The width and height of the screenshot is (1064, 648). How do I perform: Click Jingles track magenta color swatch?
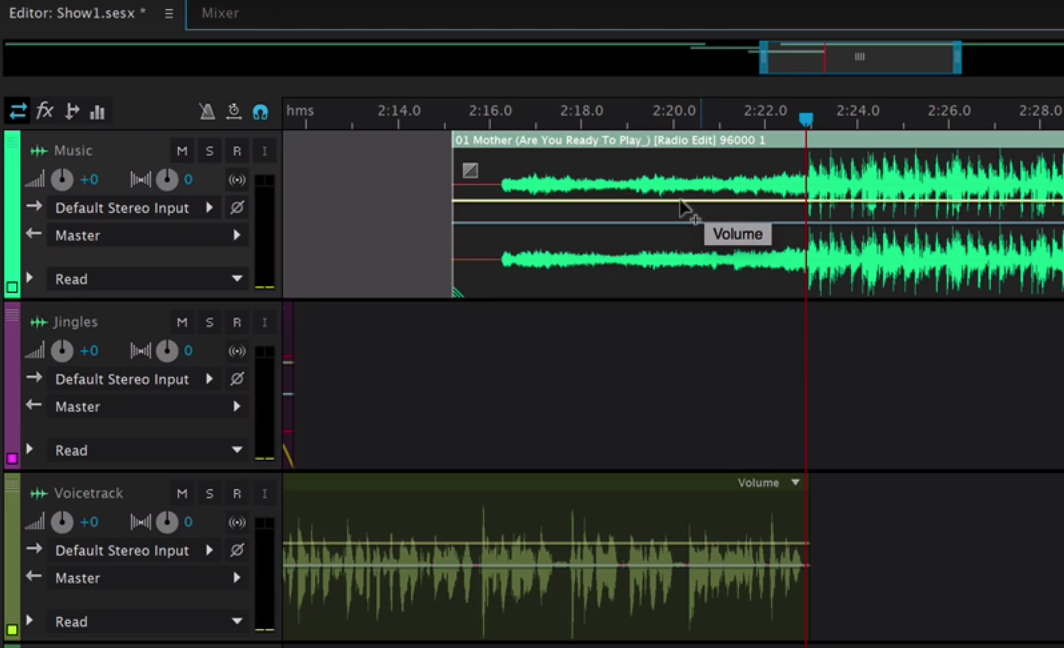(12, 459)
